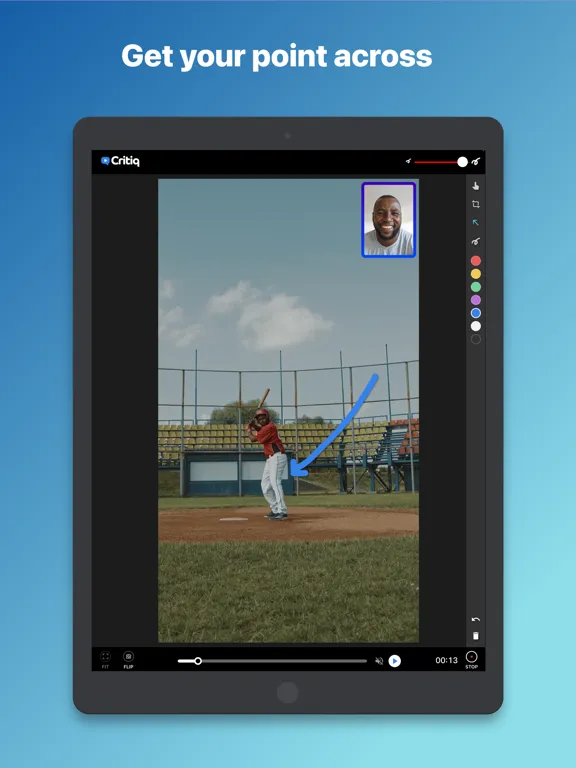Pick the yellow color swatch
Image resolution: width=576 pixels, height=768 pixels.
tap(476, 274)
